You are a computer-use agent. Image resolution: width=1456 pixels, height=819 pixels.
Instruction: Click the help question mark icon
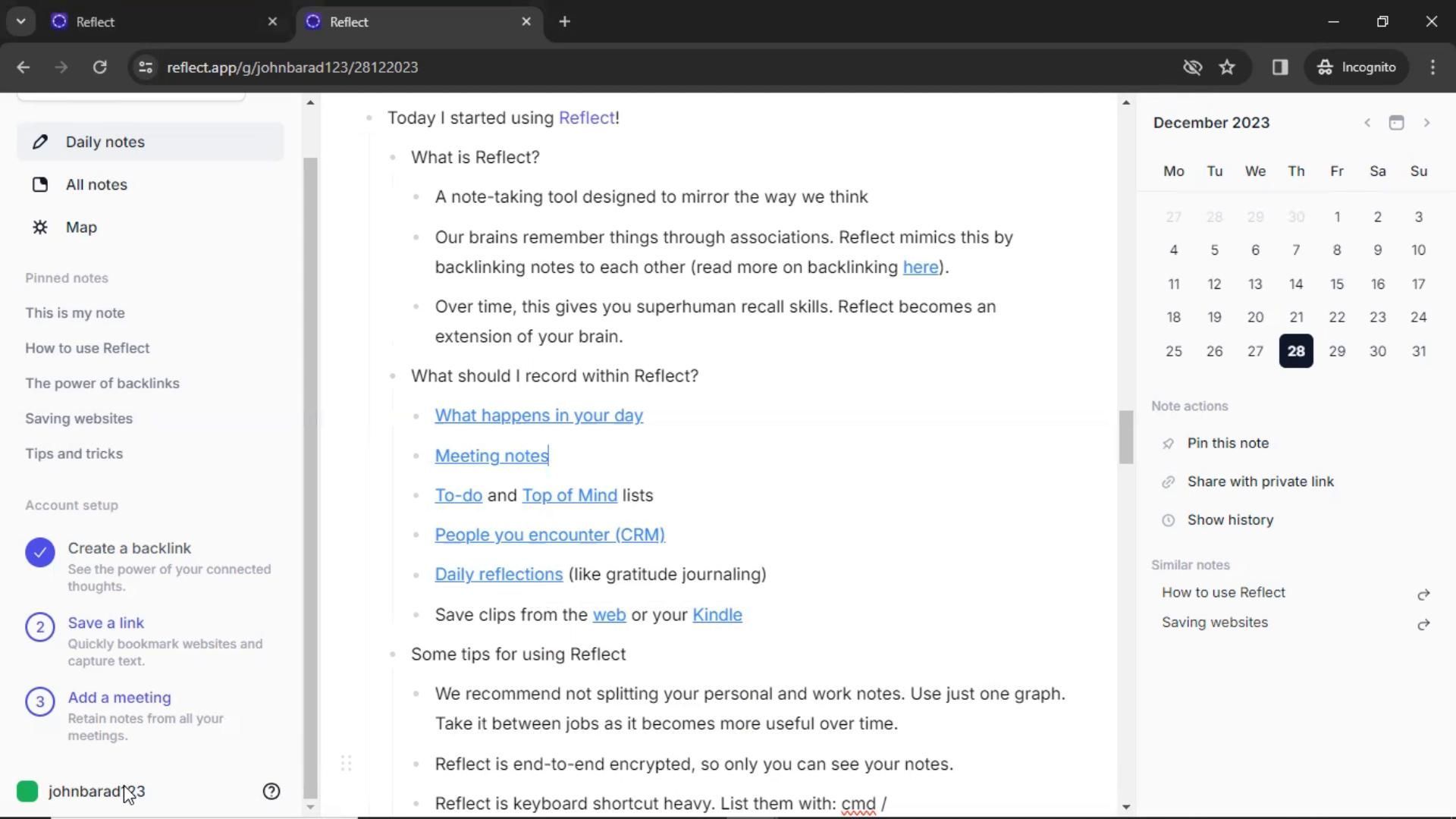pos(271,791)
